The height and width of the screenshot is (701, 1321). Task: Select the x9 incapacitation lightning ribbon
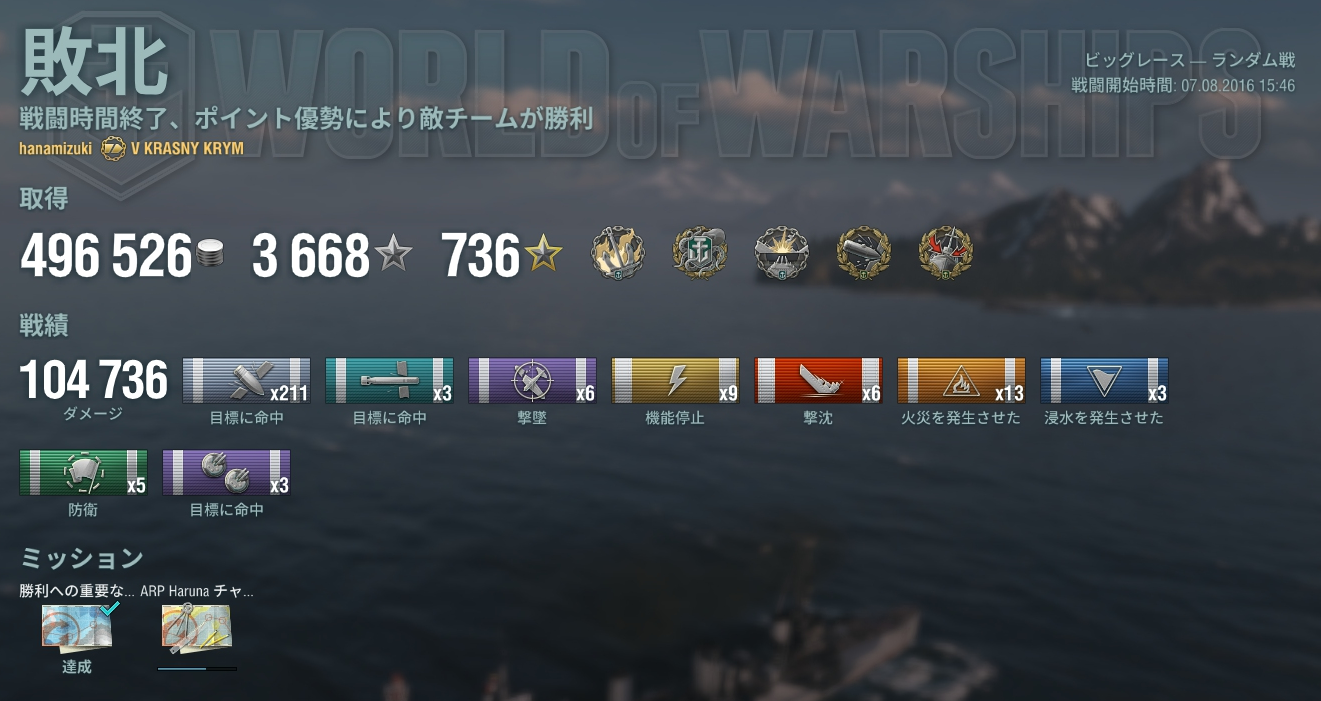pyautogui.click(x=675, y=381)
